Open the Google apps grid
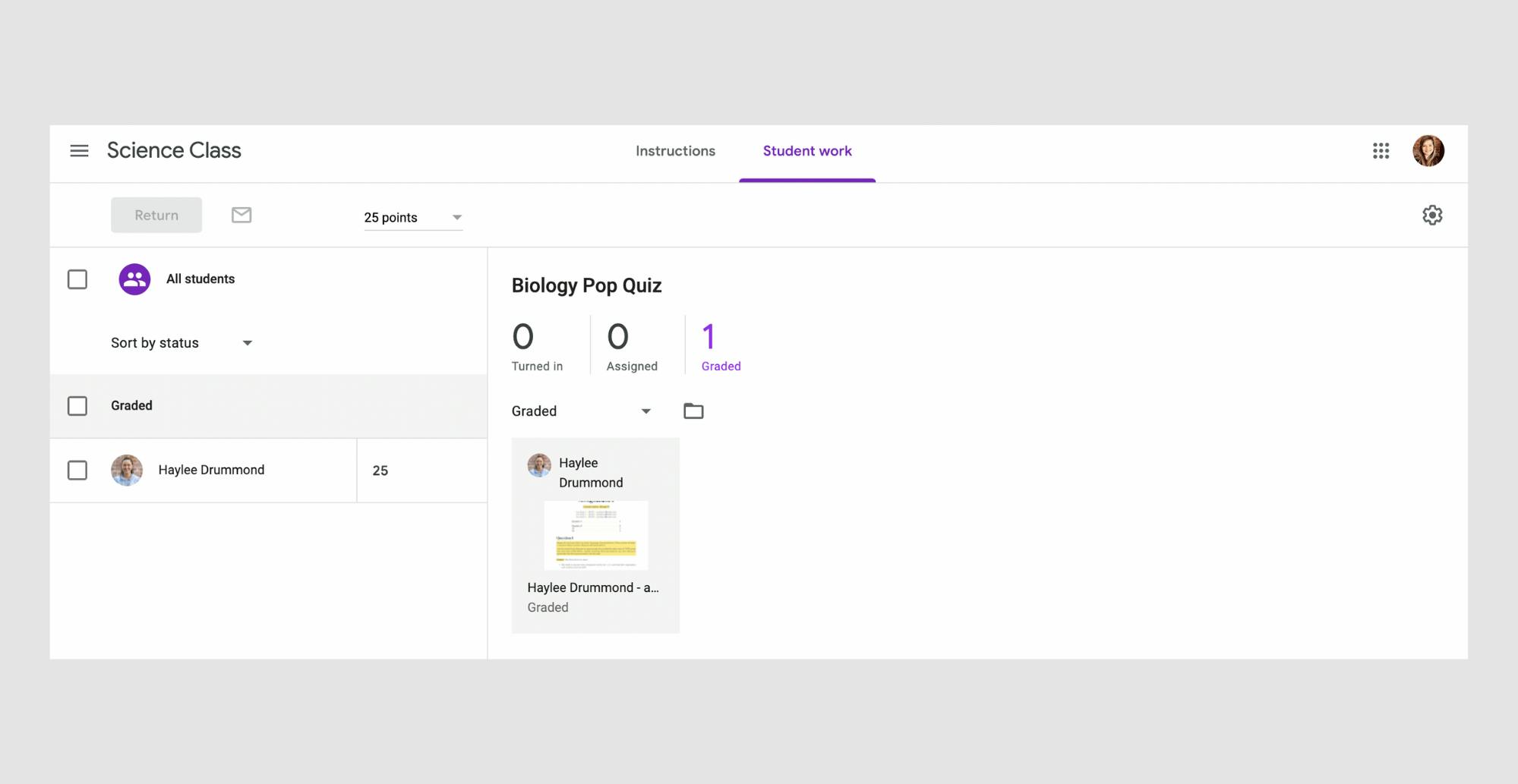This screenshot has width=1518, height=784. [x=1381, y=151]
